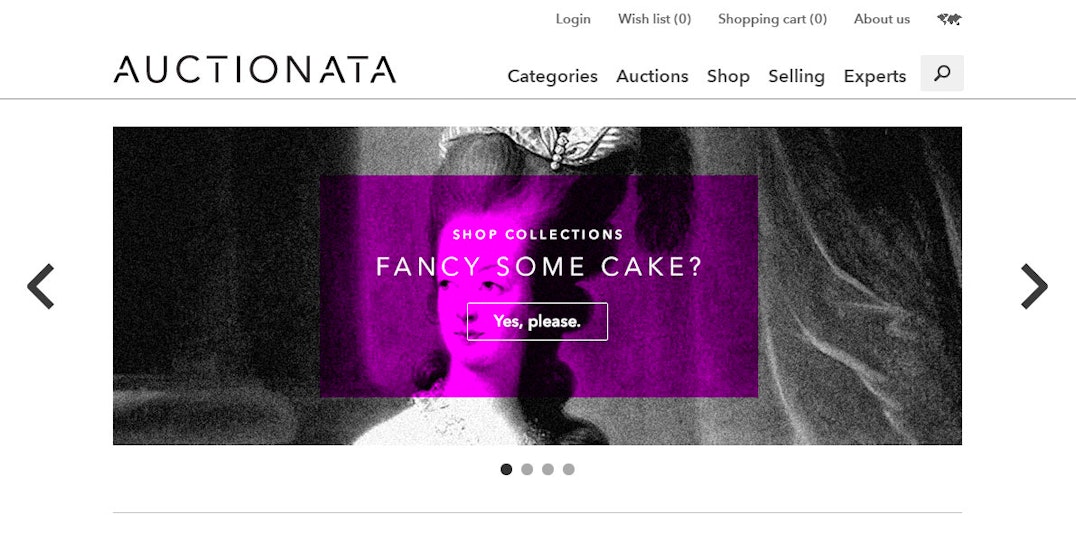Click the "Yes, please." button
Image resolution: width=1076 pixels, height=552 pixels.
(537, 321)
